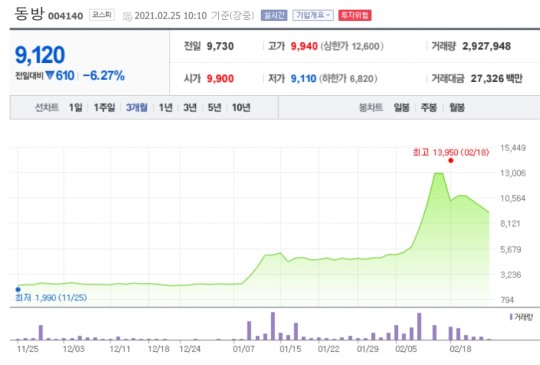This screenshot has height=365, width=540.
Task: Expand the 기업개요 dropdown
Action: coord(313,15)
